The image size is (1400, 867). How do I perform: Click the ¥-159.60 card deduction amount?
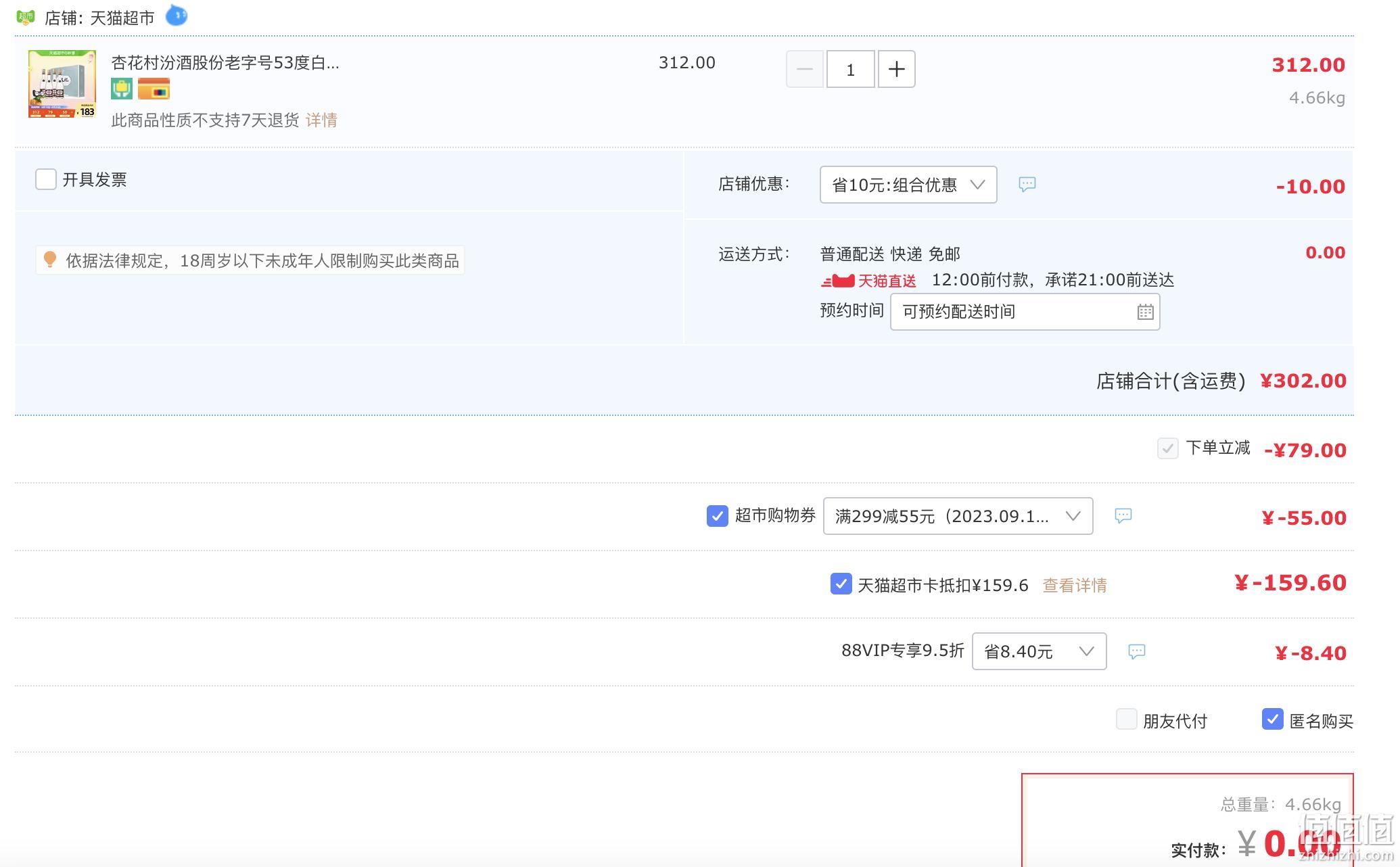[x=1290, y=583]
